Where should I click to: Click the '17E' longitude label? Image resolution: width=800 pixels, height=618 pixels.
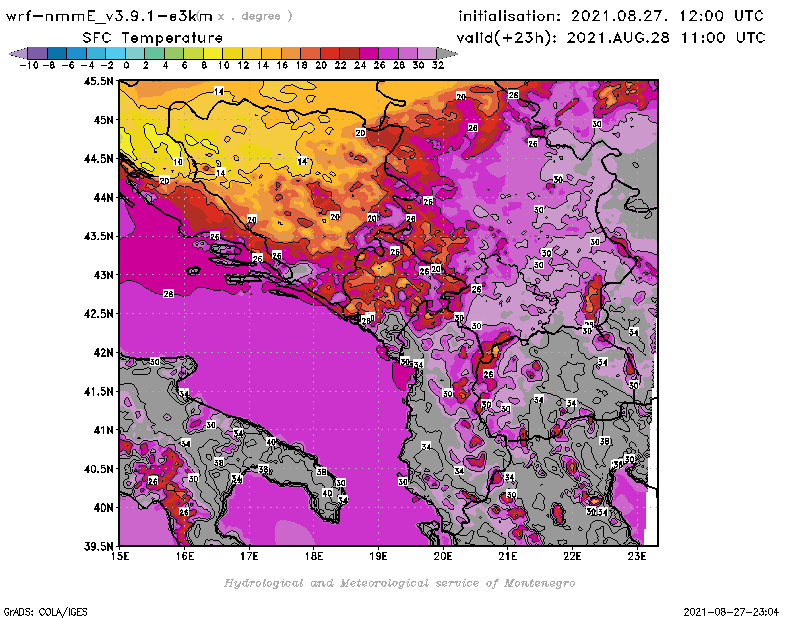[x=249, y=556]
